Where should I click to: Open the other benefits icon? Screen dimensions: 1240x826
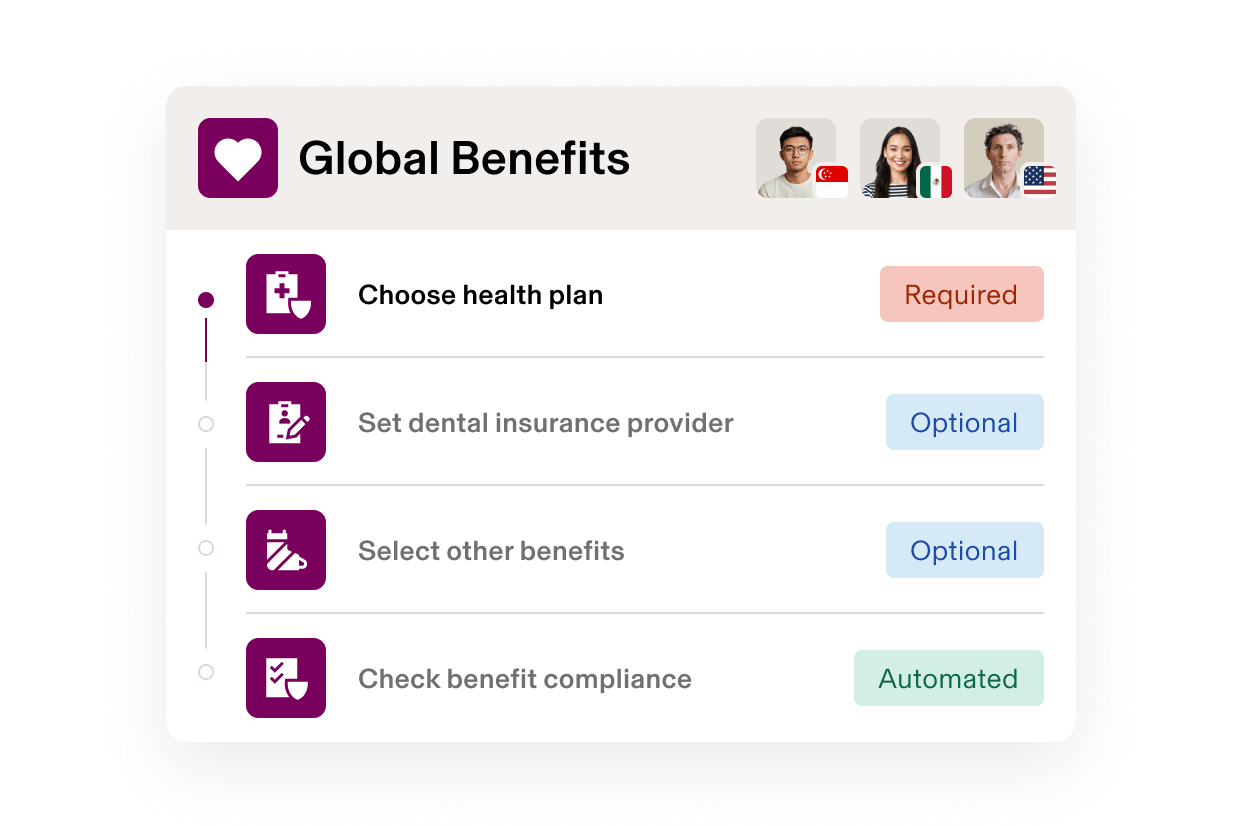pos(286,550)
